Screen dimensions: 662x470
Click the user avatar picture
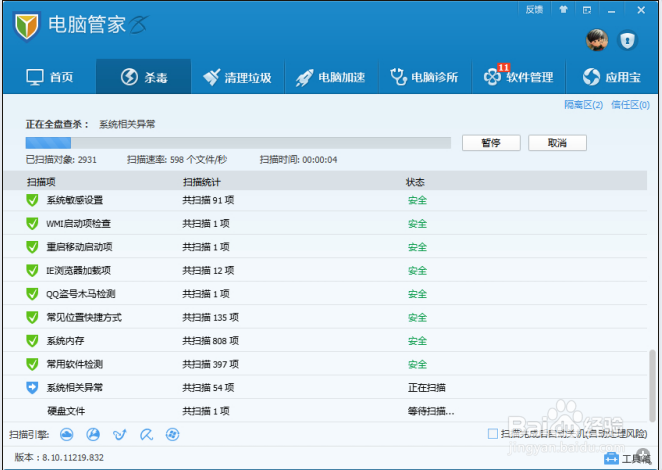tap(597, 40)
